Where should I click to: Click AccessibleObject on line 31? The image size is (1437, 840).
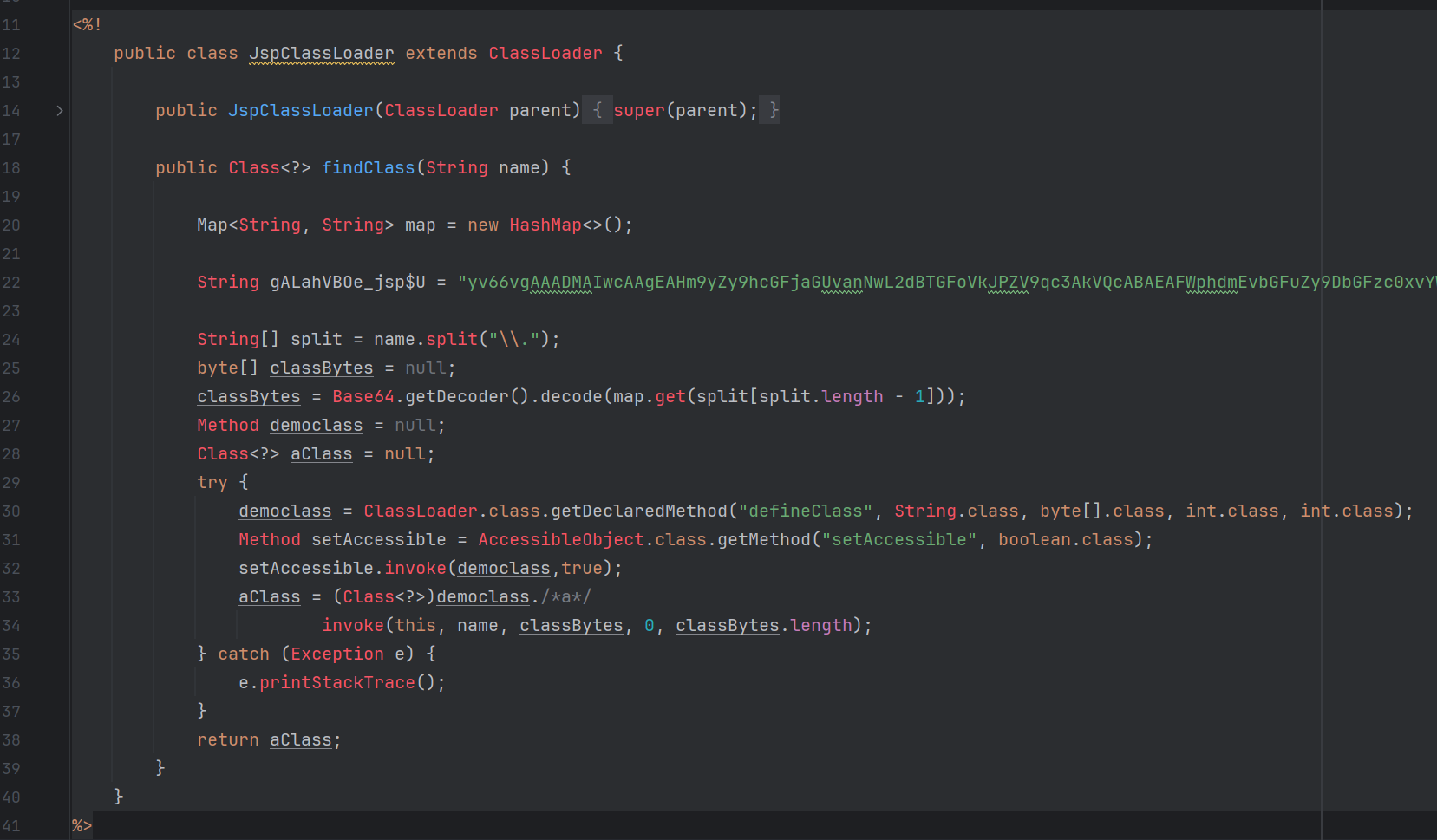click(x=561, y=540)
